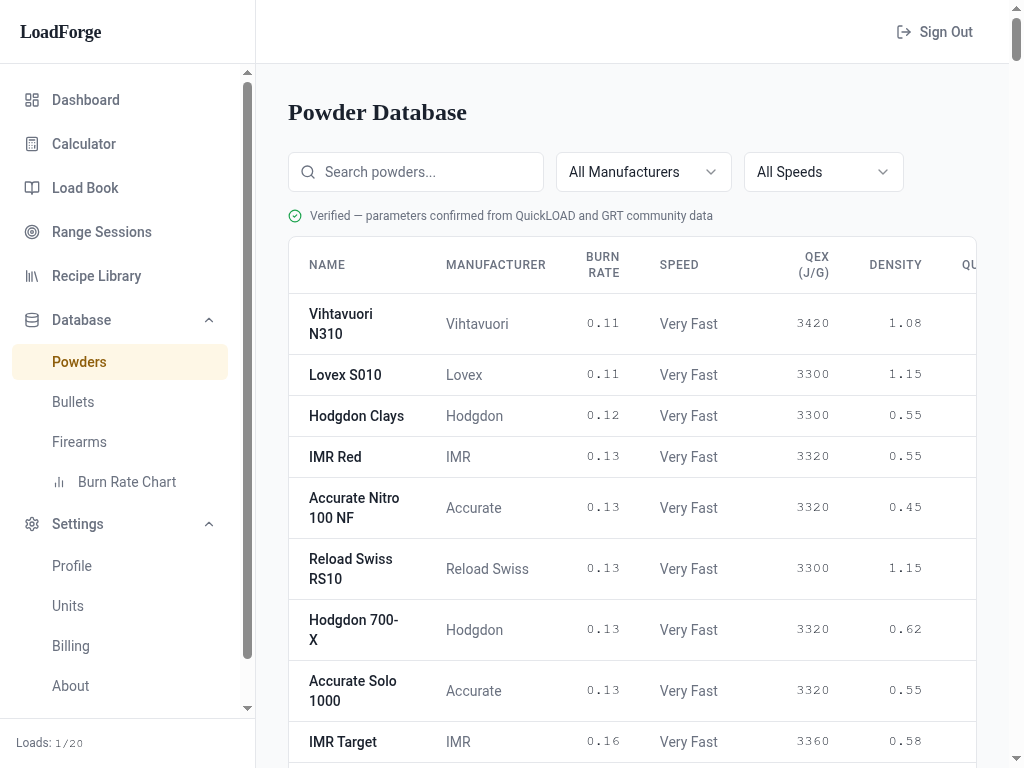Select the Vihtavuori N310 powder name
1024x768 pixels.
pos(341,324)
